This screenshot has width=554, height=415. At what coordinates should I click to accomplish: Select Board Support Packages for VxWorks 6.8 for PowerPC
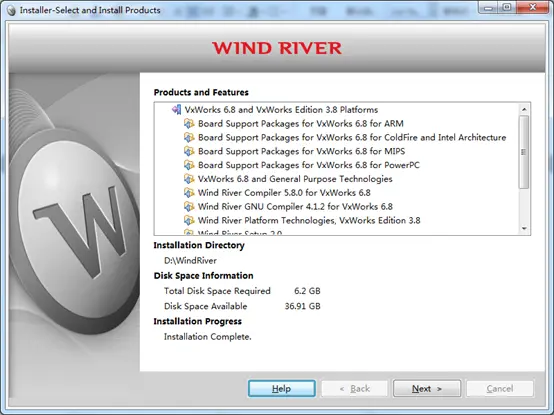point(309,165)
